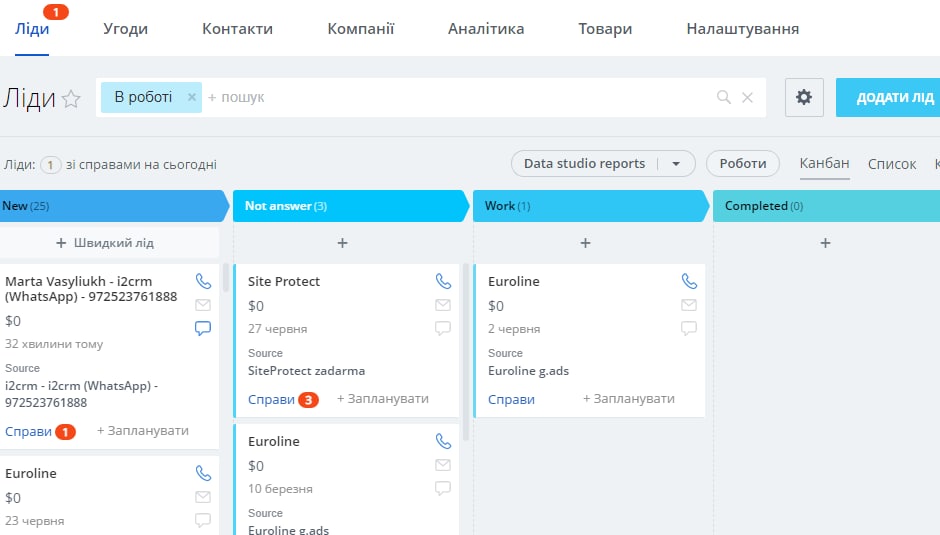Open the Аналітика tab

click(x=486, y=29)
